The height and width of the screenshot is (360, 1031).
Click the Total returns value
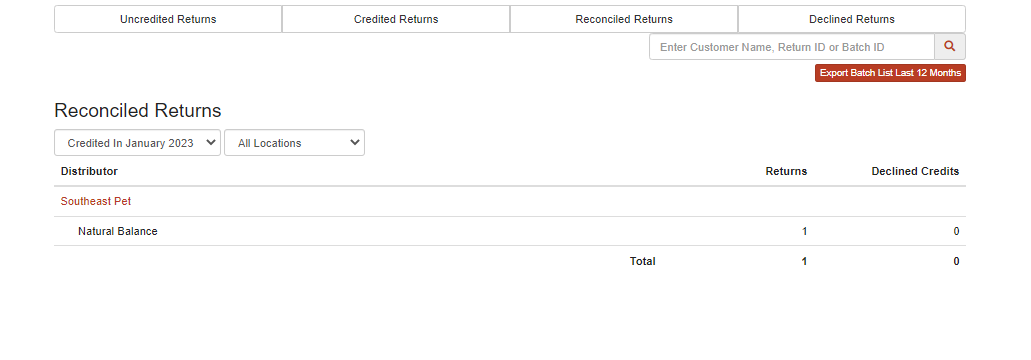[x=804, y=261]
